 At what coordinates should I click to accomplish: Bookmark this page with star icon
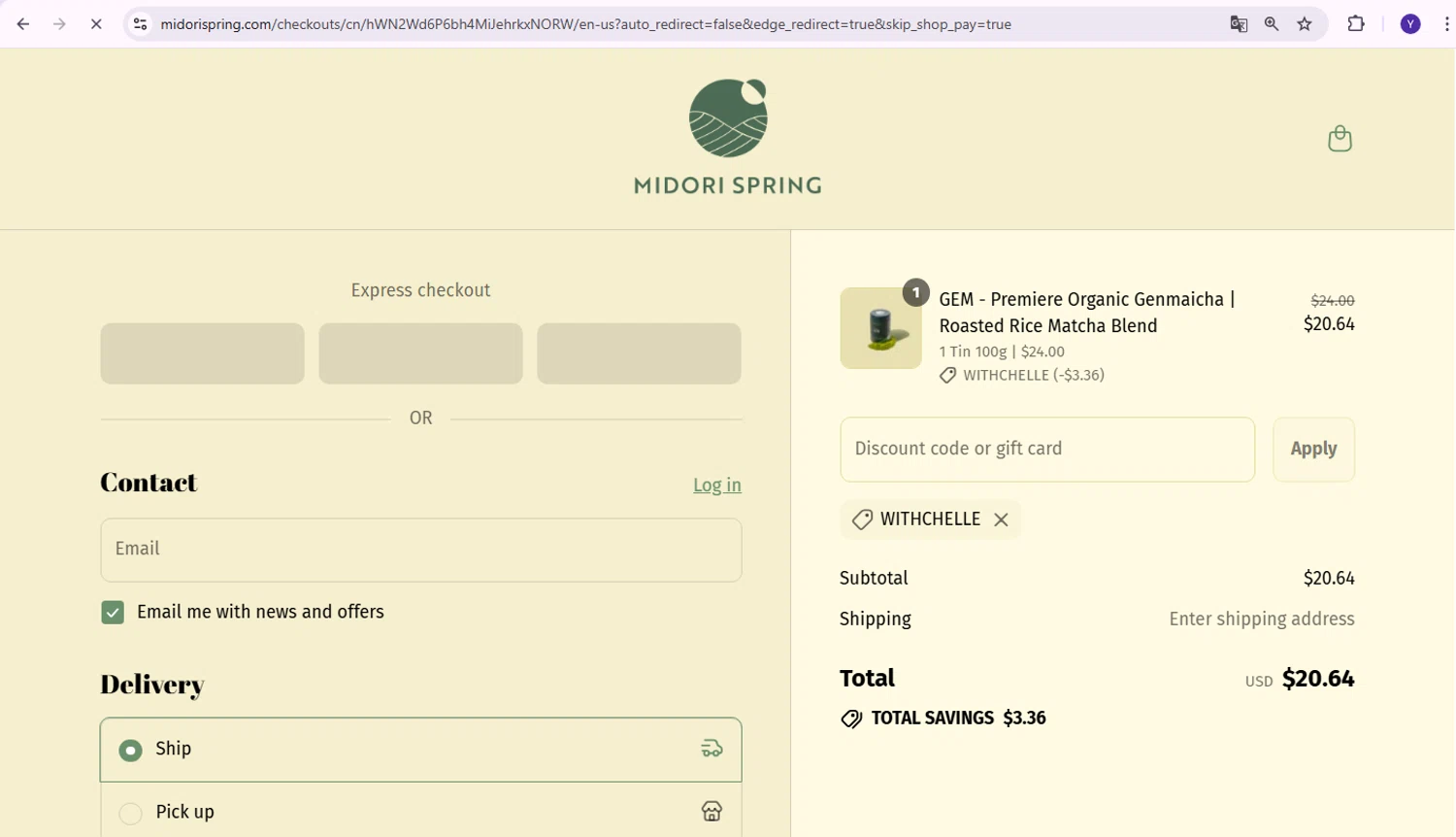[1305, 24]
